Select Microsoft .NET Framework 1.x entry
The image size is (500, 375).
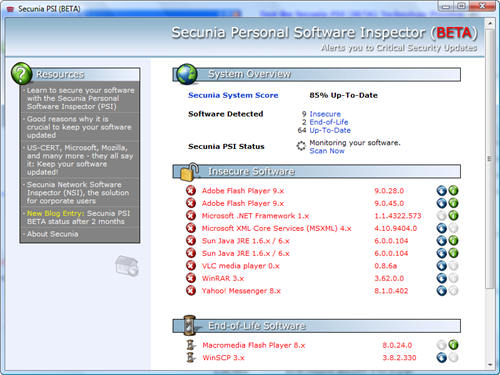255,216
